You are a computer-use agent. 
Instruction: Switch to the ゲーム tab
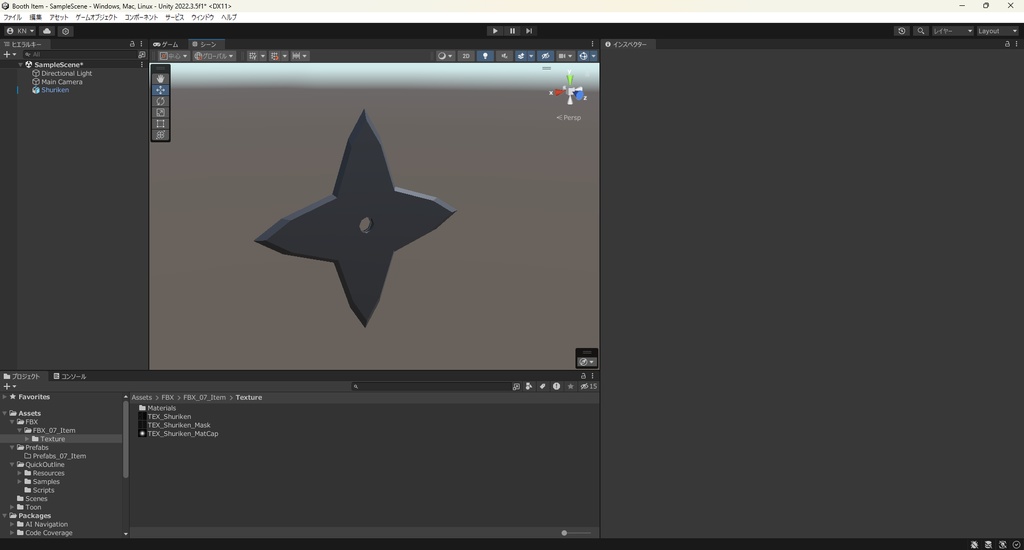[166, 44]
